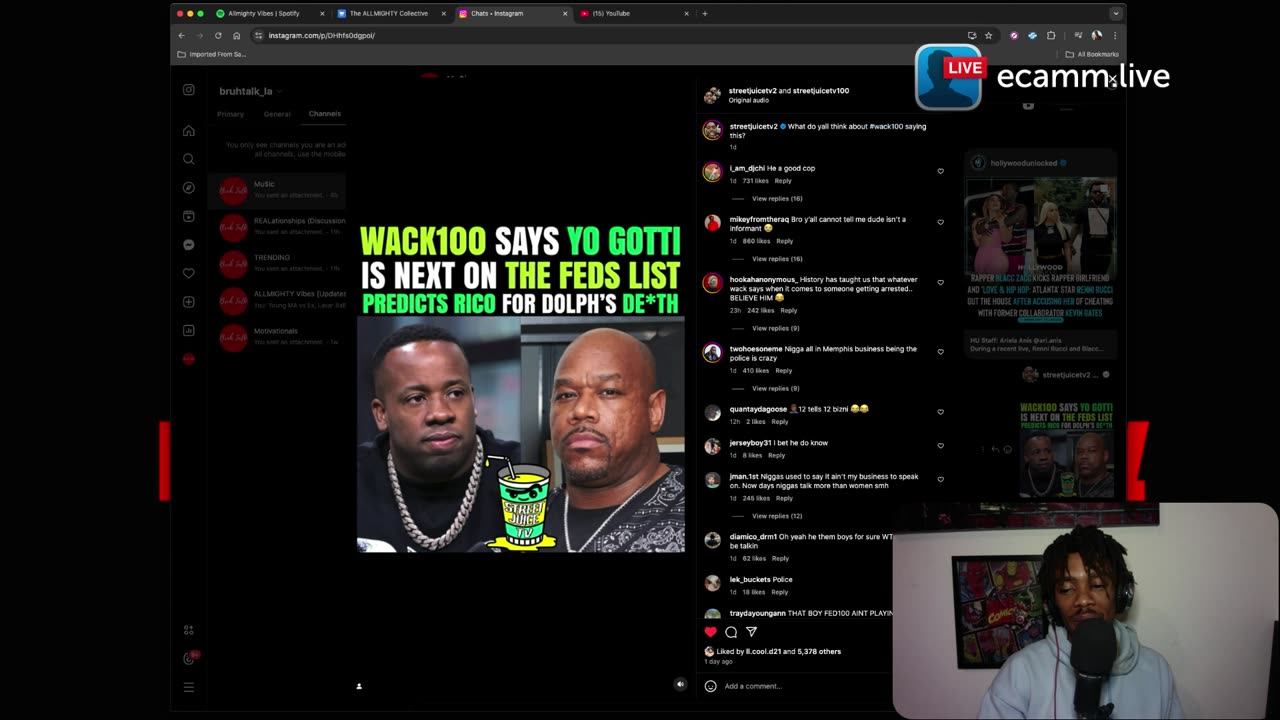Open Motivationals channel chat
Image resolution: width=1280 pixels, height=720 pixels.
pyautogui.click(x=277, y=336)
